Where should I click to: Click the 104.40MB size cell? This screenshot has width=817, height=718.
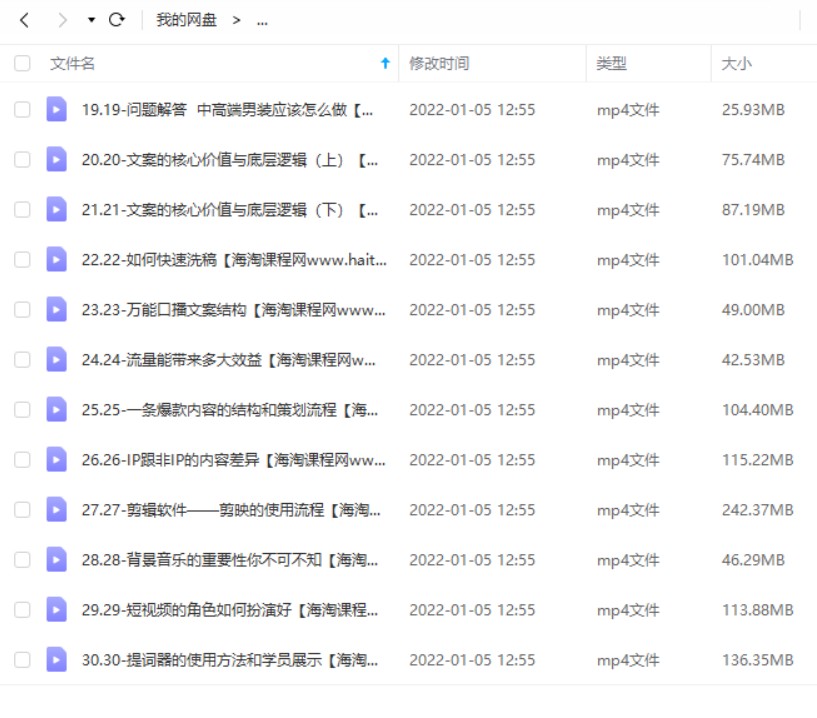tap(758, 410)
